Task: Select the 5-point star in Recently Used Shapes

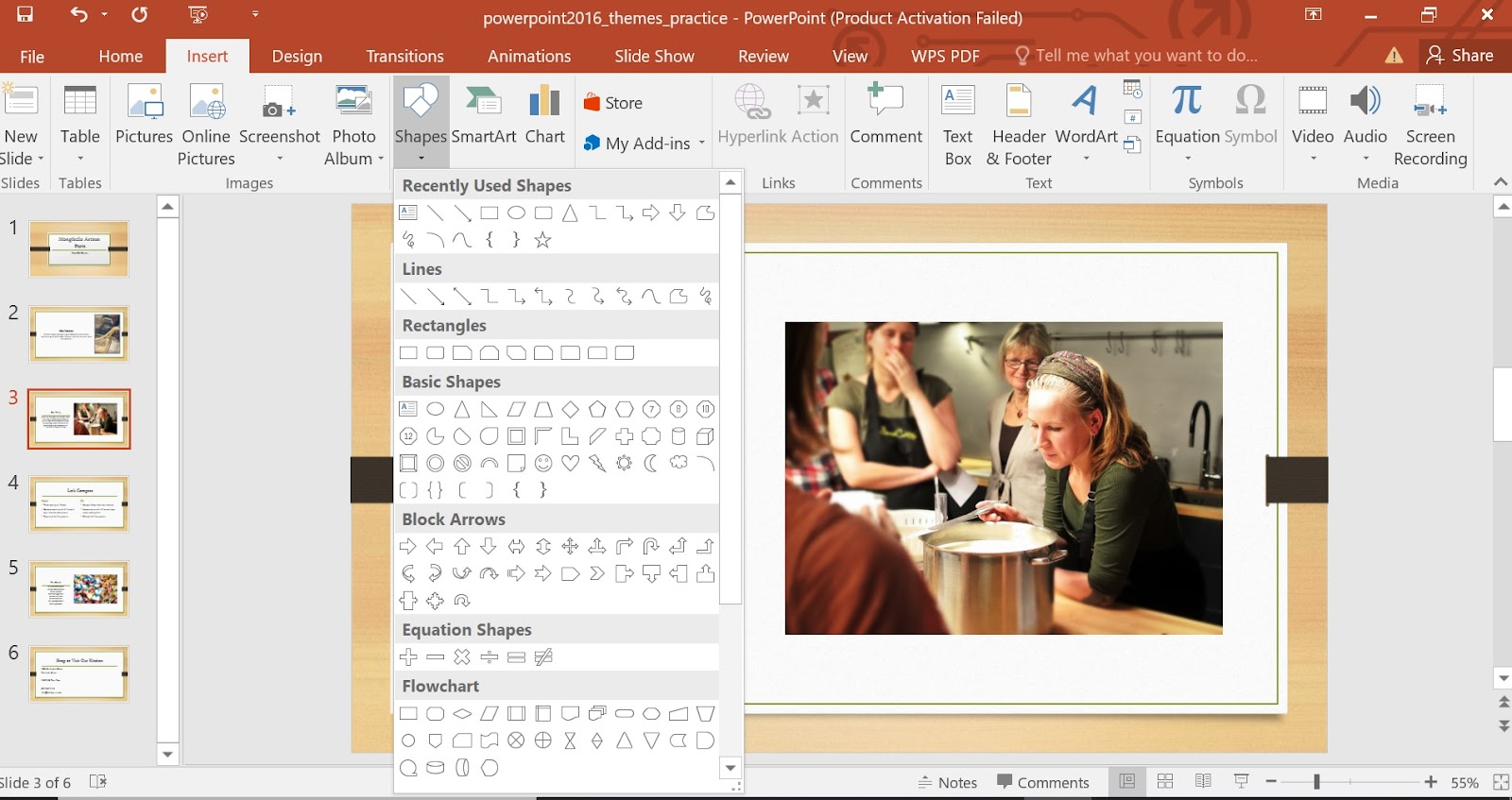Action: tap(542, 240)
